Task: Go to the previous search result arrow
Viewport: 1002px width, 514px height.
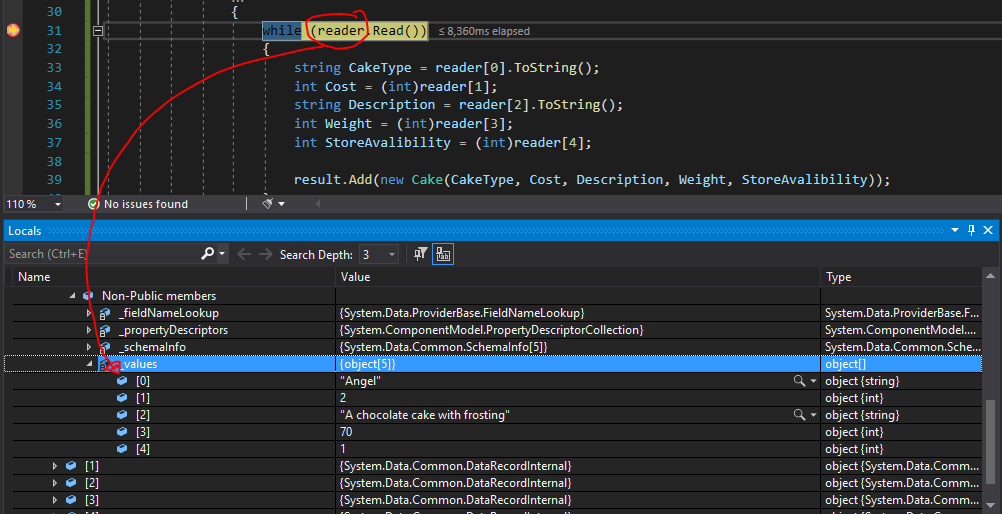Action: [x=243, y=254]
